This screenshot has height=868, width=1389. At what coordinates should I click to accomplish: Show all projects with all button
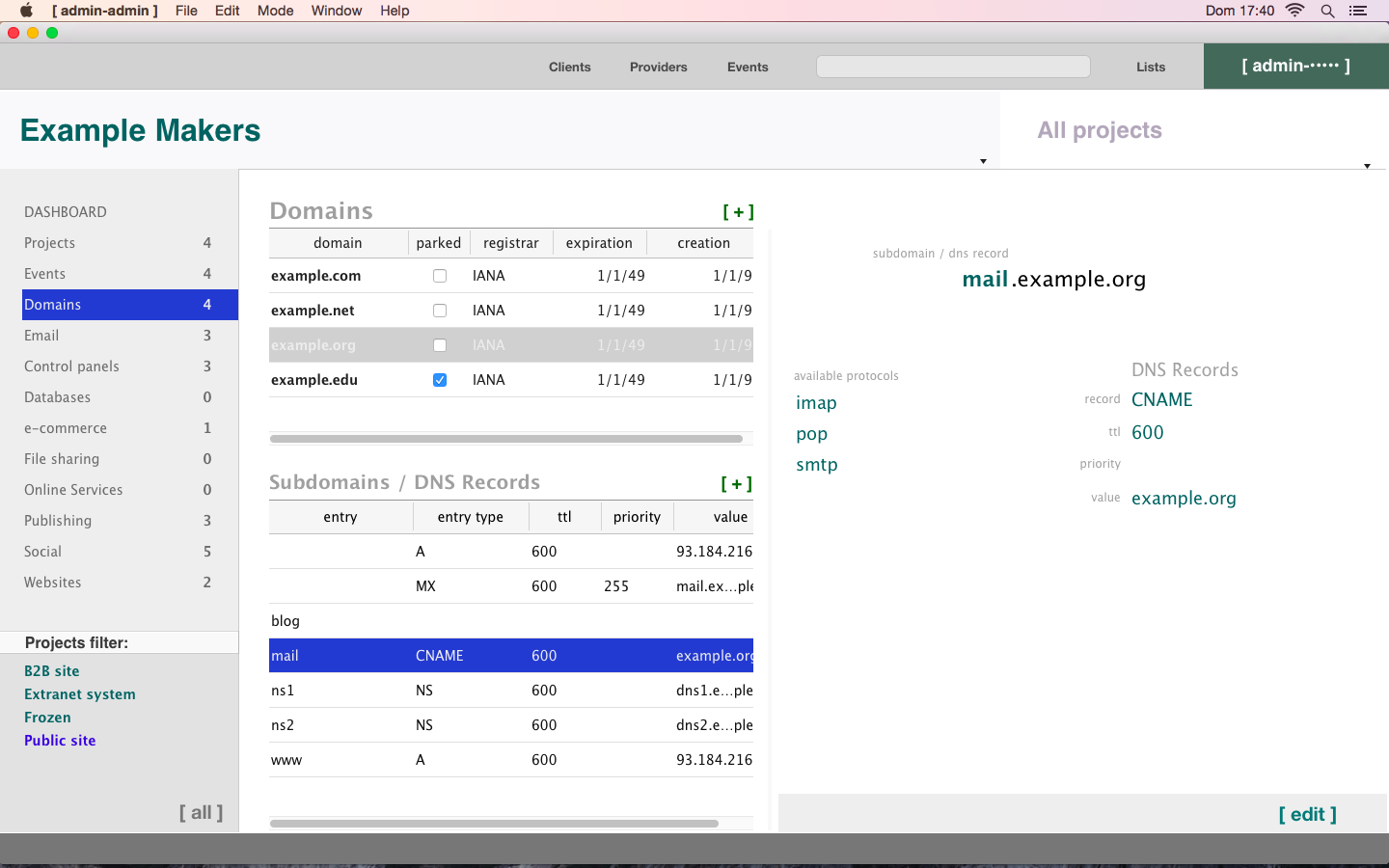point(201,812)
